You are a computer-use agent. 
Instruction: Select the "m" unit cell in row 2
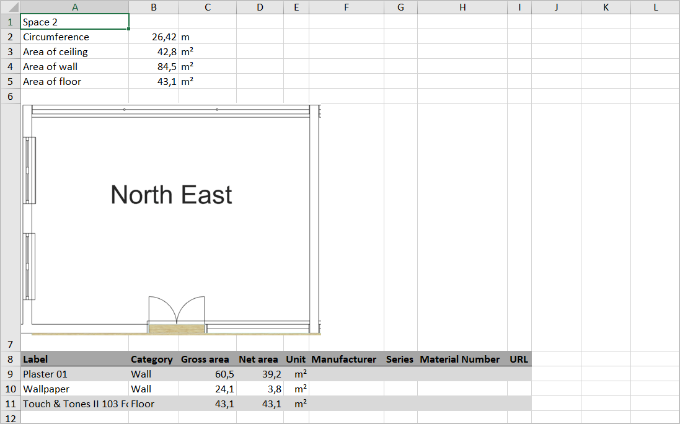[207, 37]
